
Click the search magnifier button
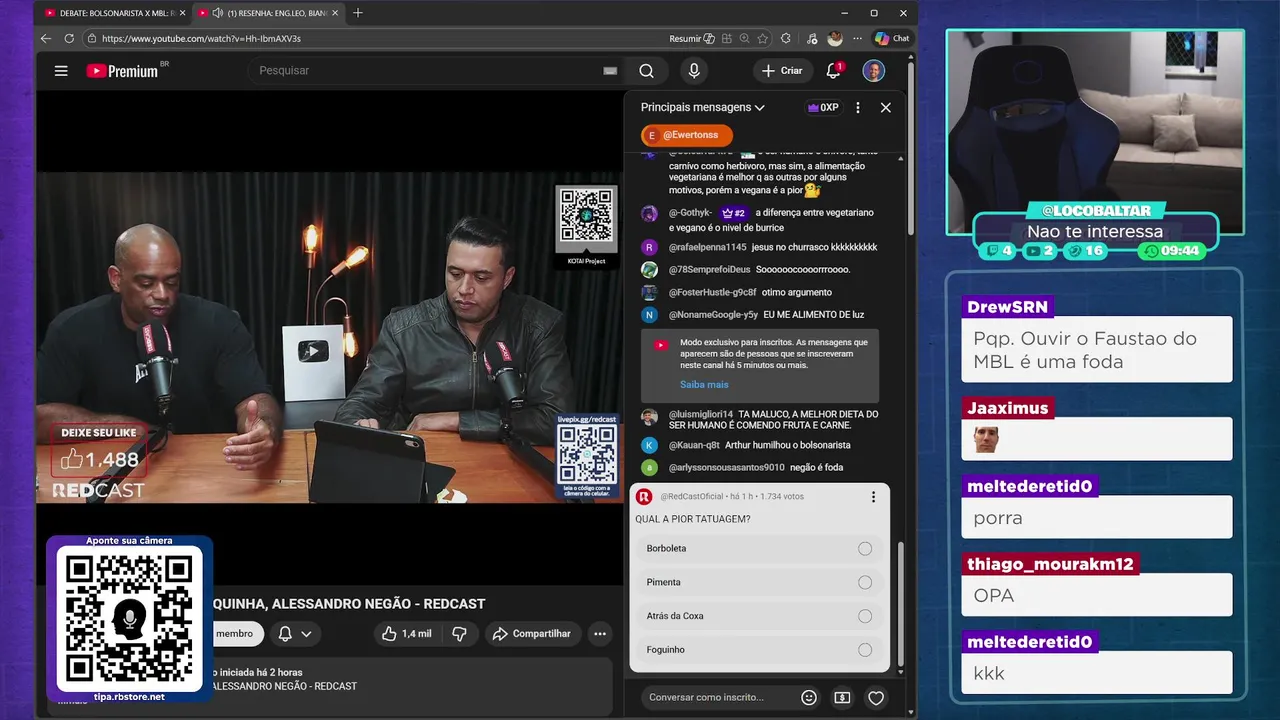646,71
